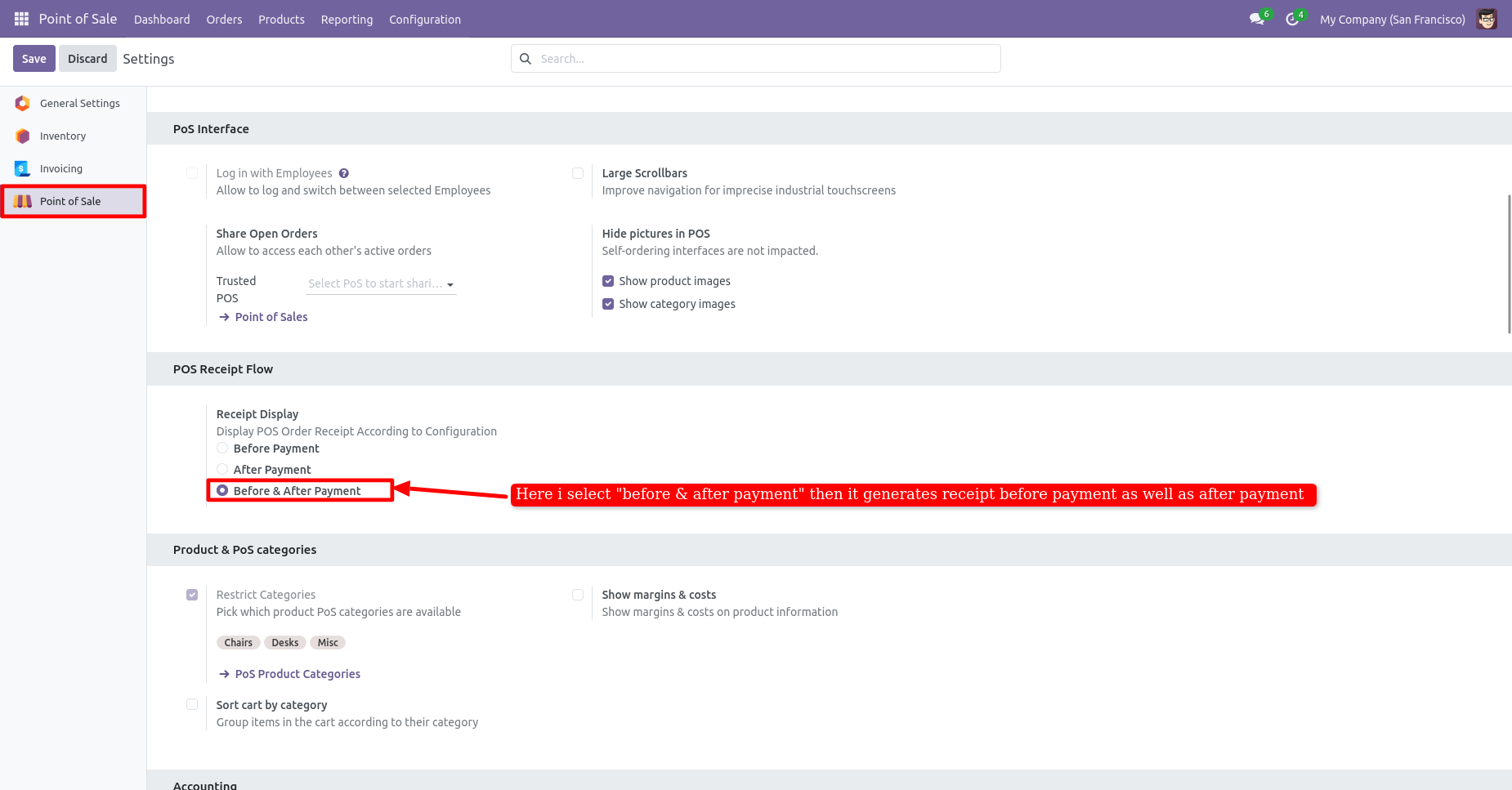Select After Payment radio option
The height and width of the screenshot is (790, 1512).
222,469
